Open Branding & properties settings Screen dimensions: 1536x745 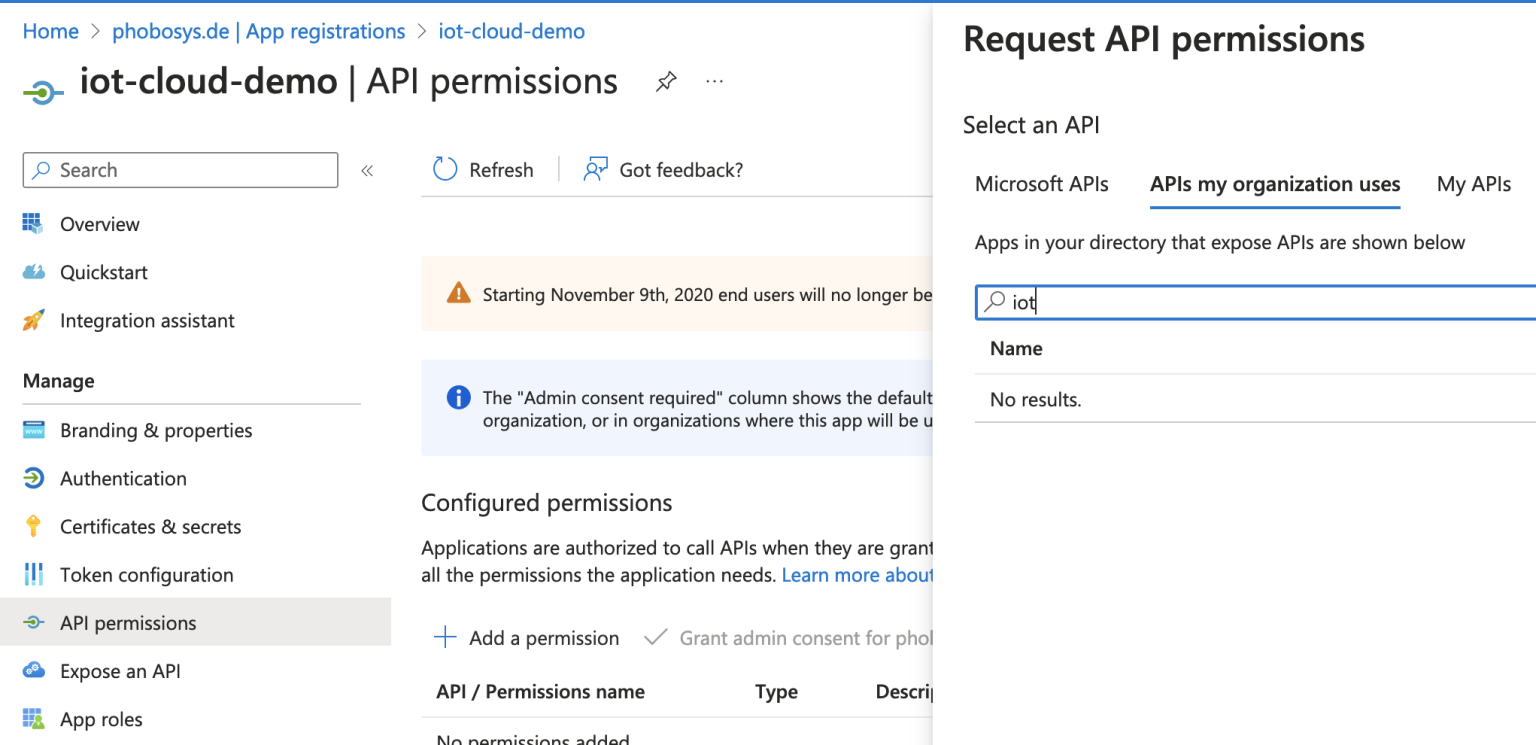156,430
